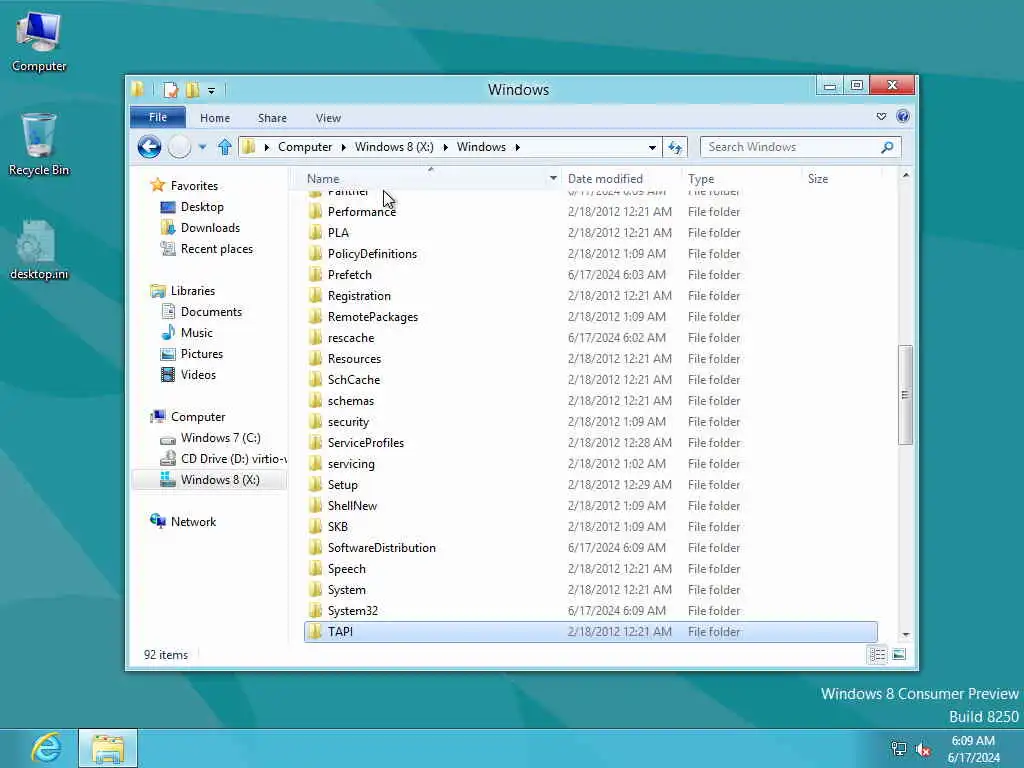Image resolution: width=1024 pixels, height=768 pixels.
Task: Open CD Drive (D:) virtio
Action: click(x=233, y=458)
